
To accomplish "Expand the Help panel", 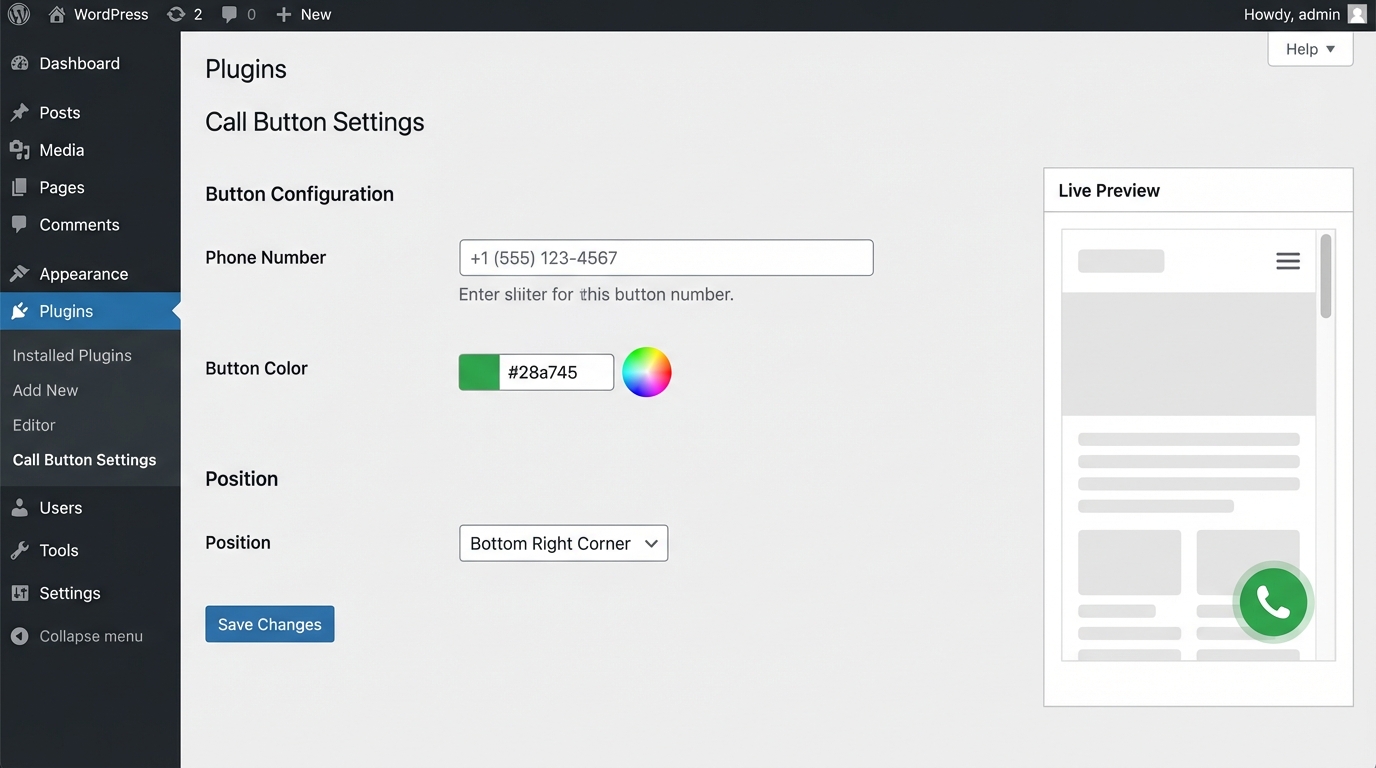I will (1310, 48).
